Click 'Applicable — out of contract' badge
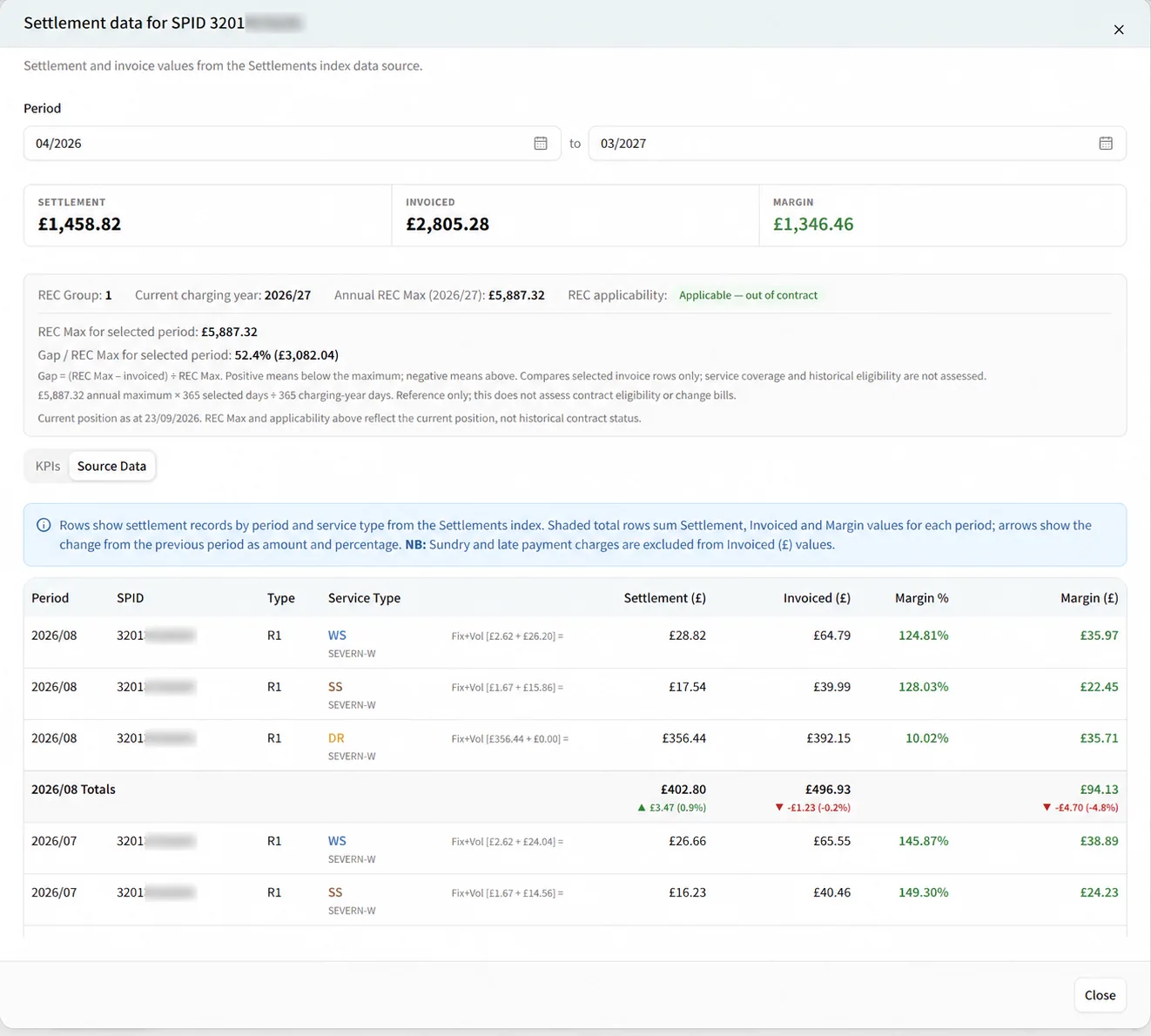 click(x=748, y=295)
